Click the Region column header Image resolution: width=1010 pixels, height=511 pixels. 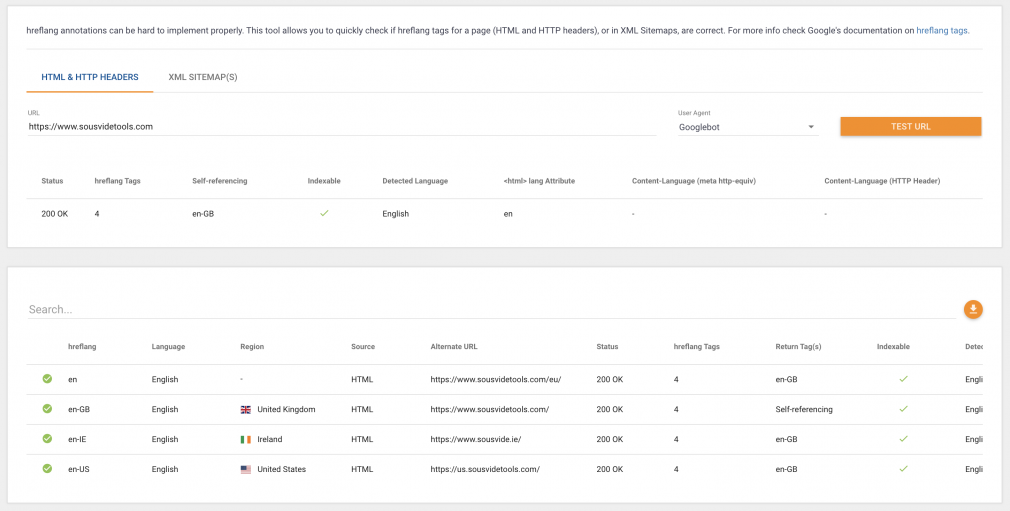pos(252,346)
